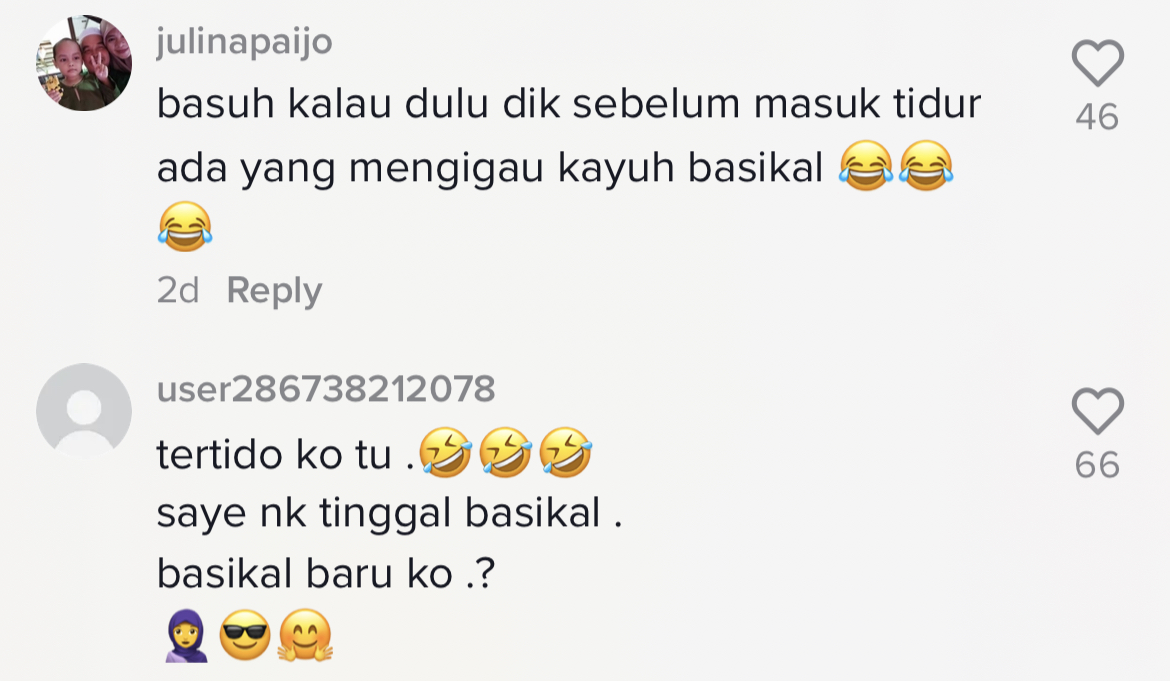Click the laughing emojis after "kayuh basikal"
1170x681 pixels.
tap(896, 167)
